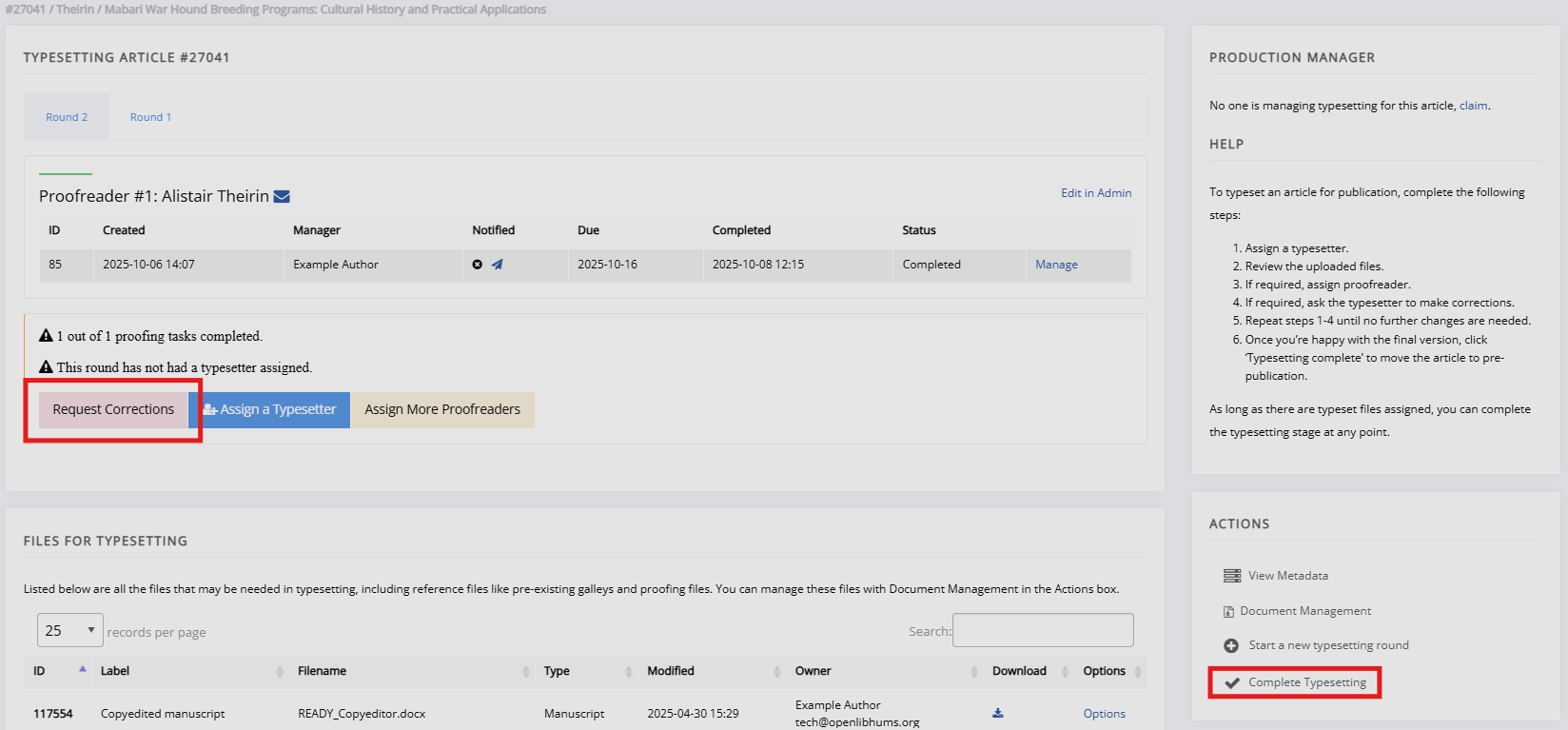Click the envelope icon beside Alistair Theirin
Image resolution: width=1568 pixels, height=730 pixels.
click(282, 196)
